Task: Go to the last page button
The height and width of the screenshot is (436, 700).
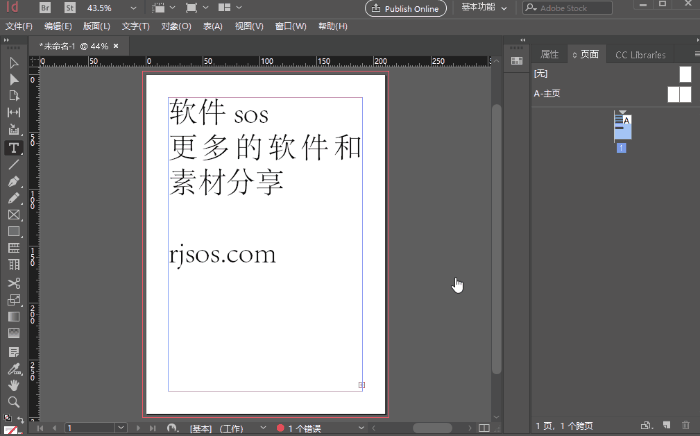Action: tap(153, 428)
